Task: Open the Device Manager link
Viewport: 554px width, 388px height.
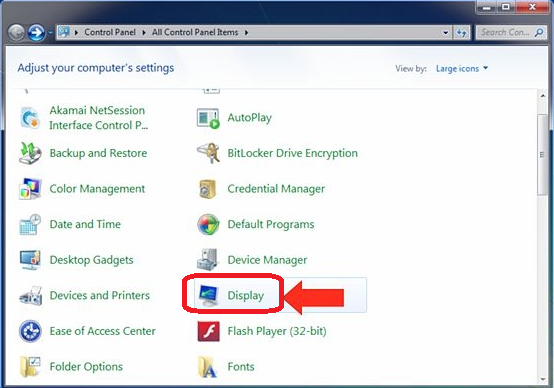Action: coord(267,260)
